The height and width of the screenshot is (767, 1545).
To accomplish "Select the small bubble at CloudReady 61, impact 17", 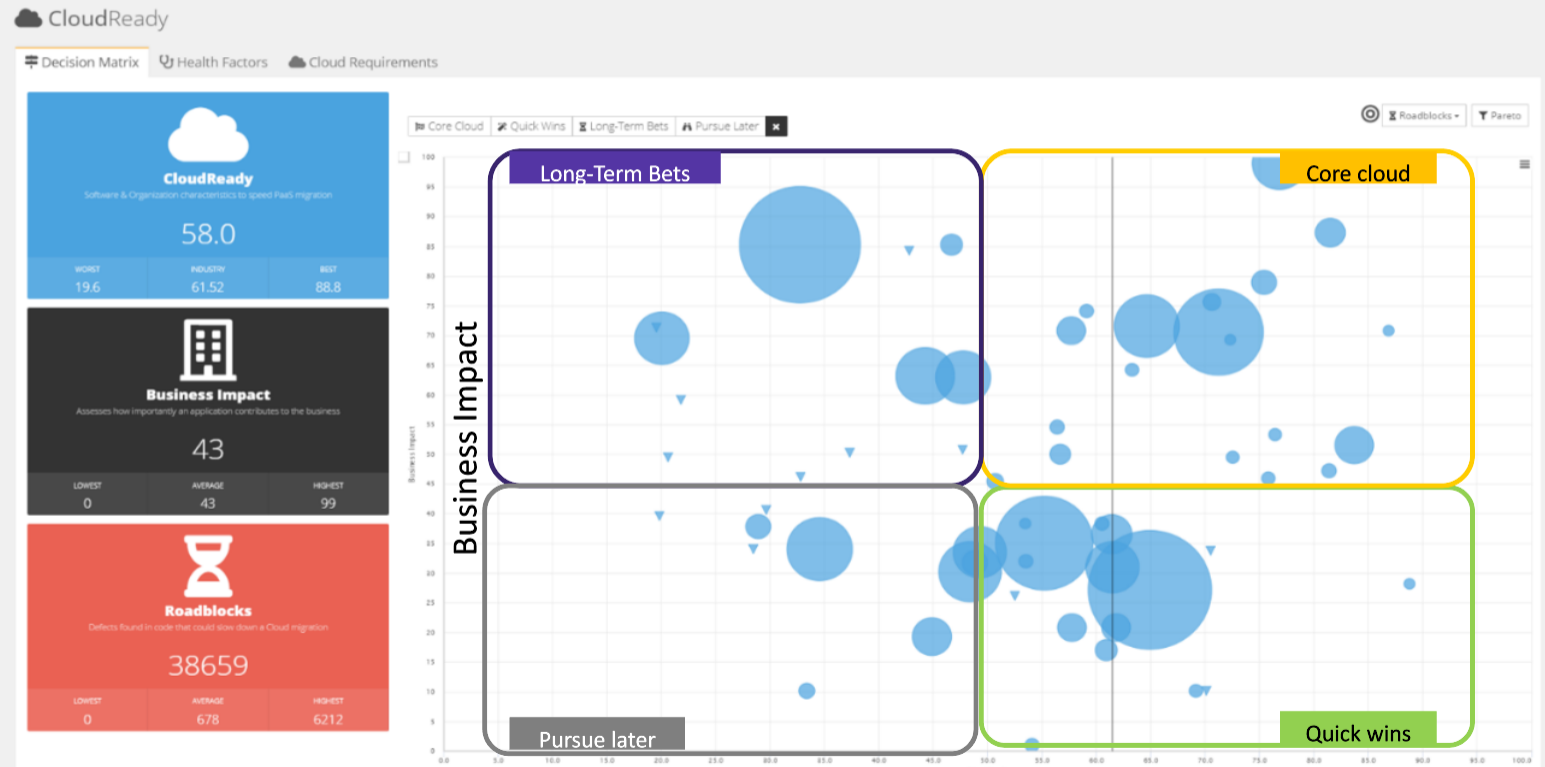I will point(1106,650).
